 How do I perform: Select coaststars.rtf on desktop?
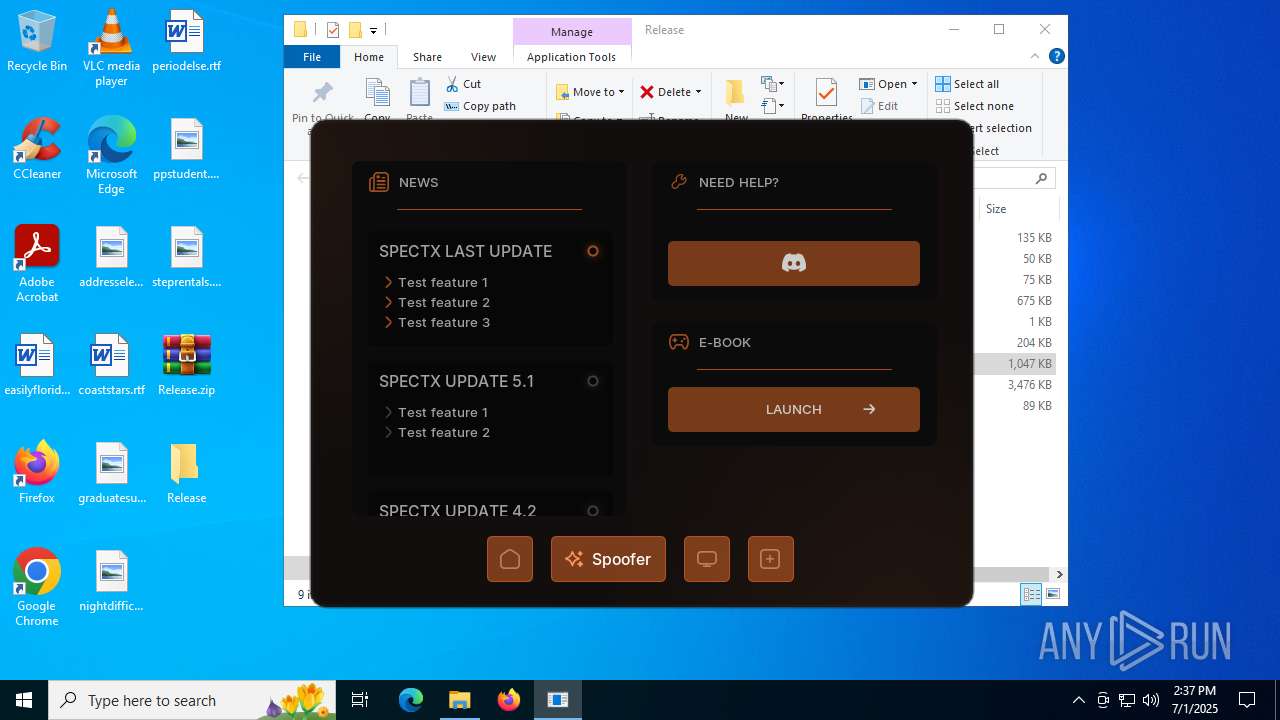[x=111, y=365]
